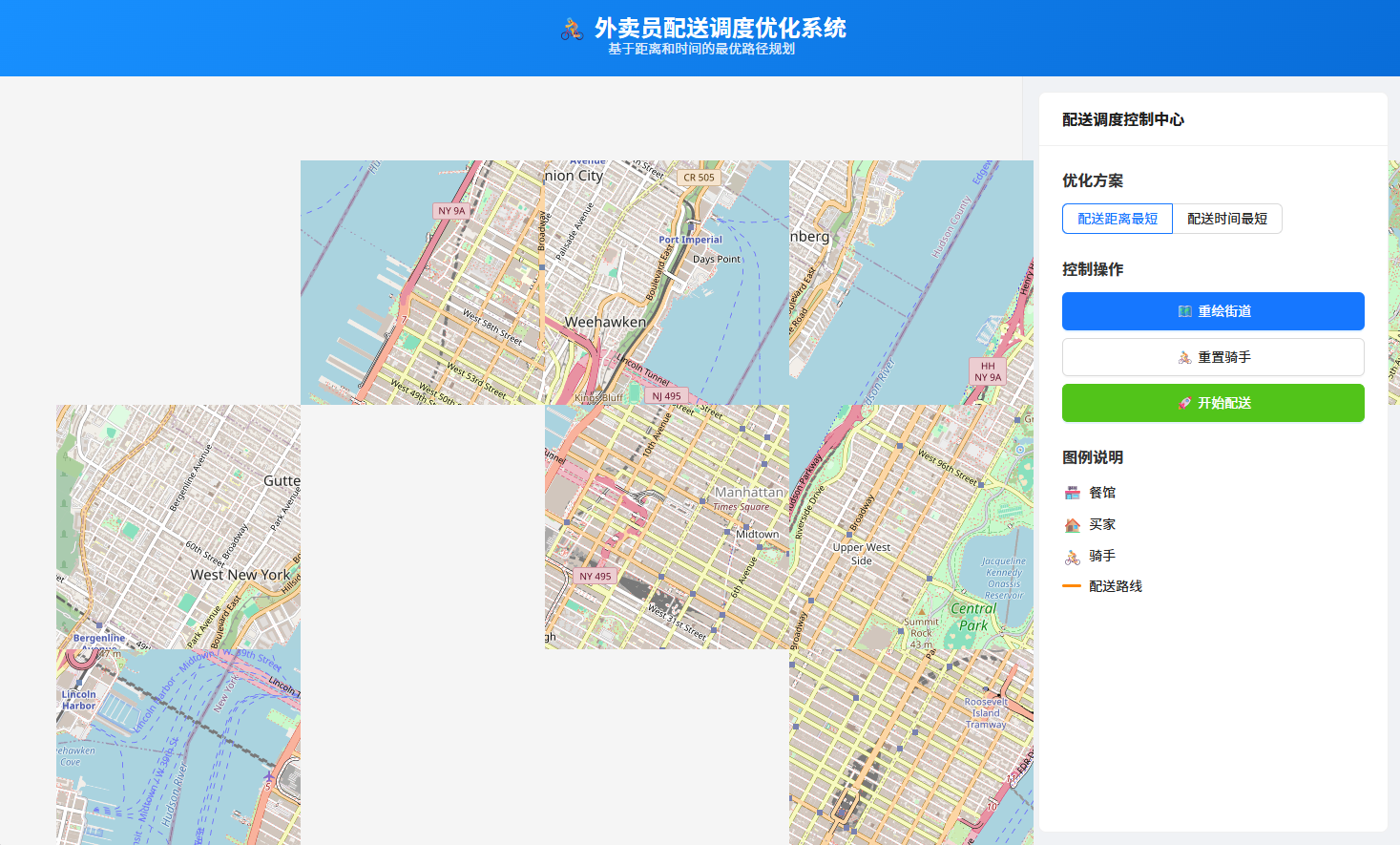Click the 外卖员配送调度优化系统 header title
Viewport: 1400px width, 845px height.
[x=720, y=28]
